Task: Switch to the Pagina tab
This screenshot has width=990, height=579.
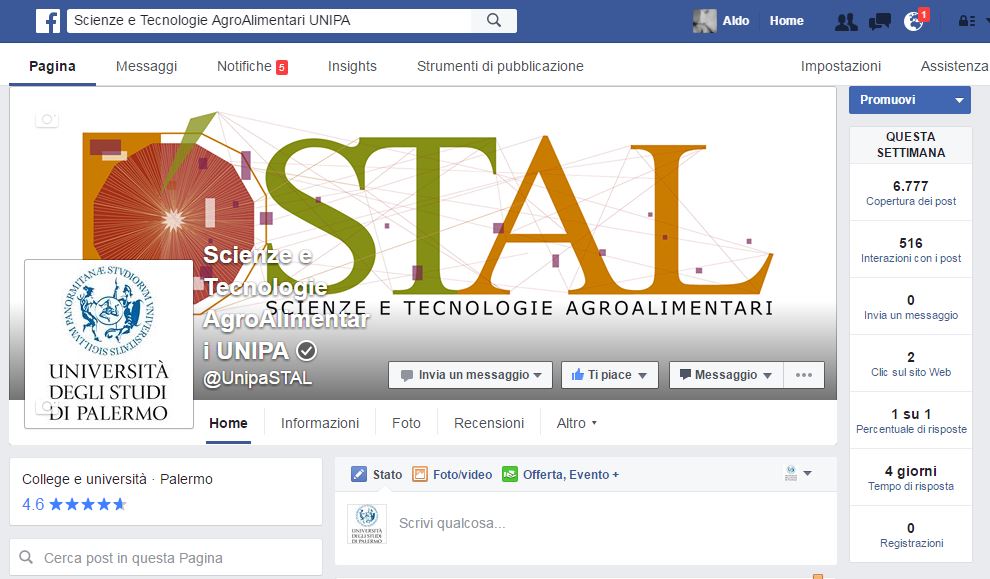Action: (x=52, y=66)
